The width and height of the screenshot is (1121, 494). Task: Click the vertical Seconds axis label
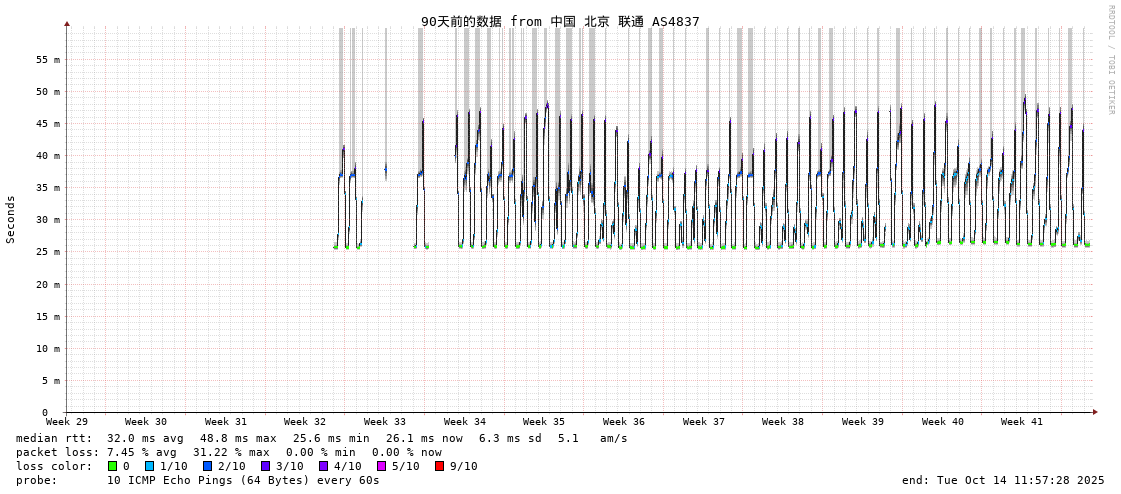11,219
